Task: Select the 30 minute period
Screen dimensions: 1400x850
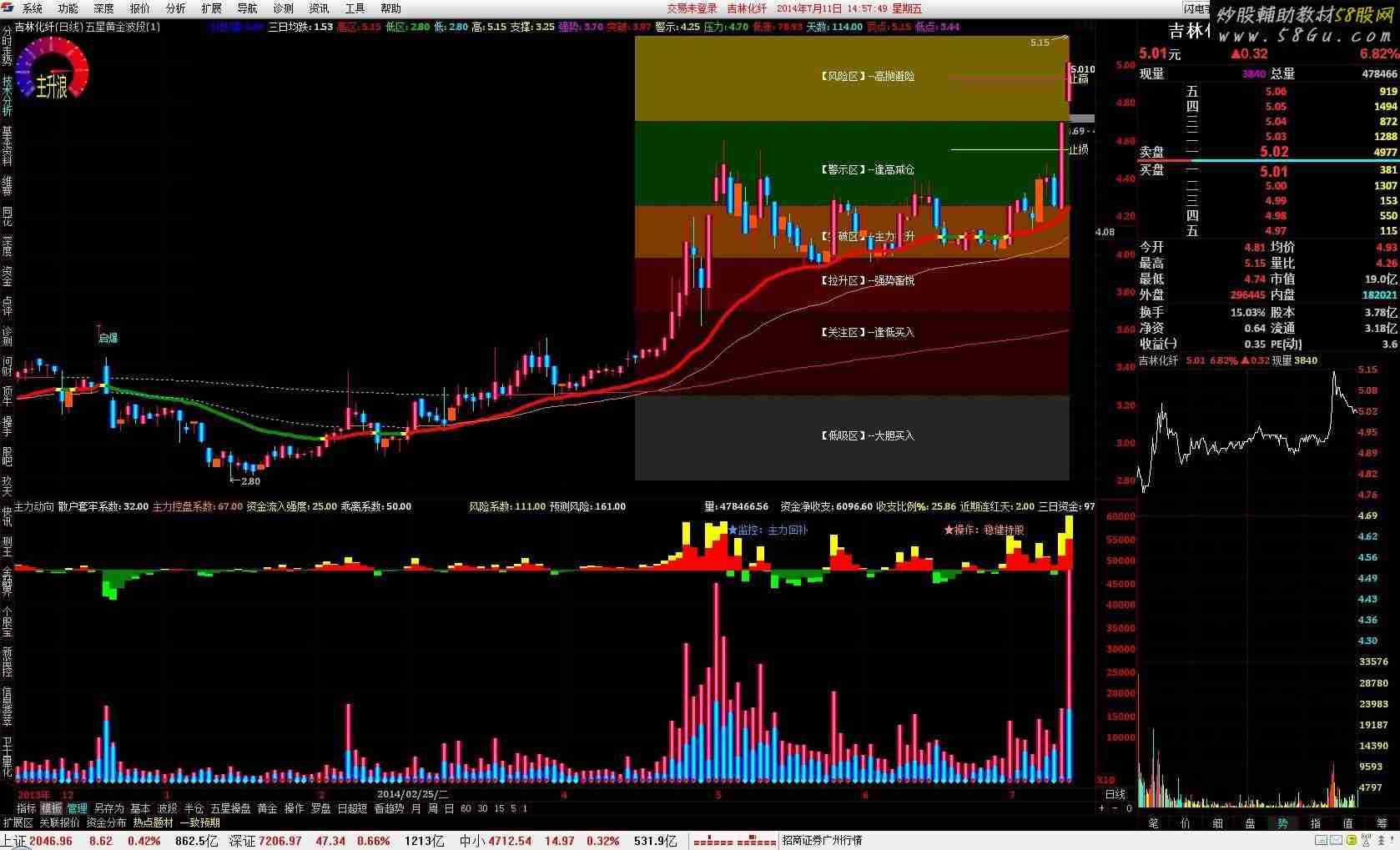Action: [482, 808]
